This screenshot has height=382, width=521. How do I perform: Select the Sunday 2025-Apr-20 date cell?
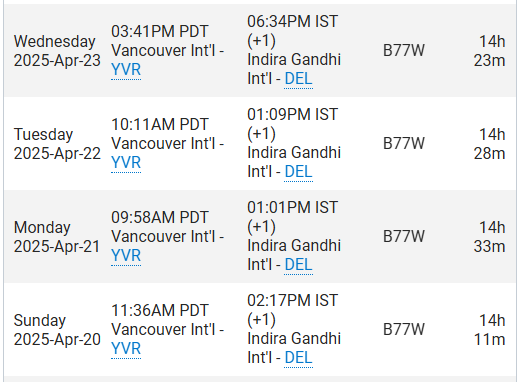[57, 330]
